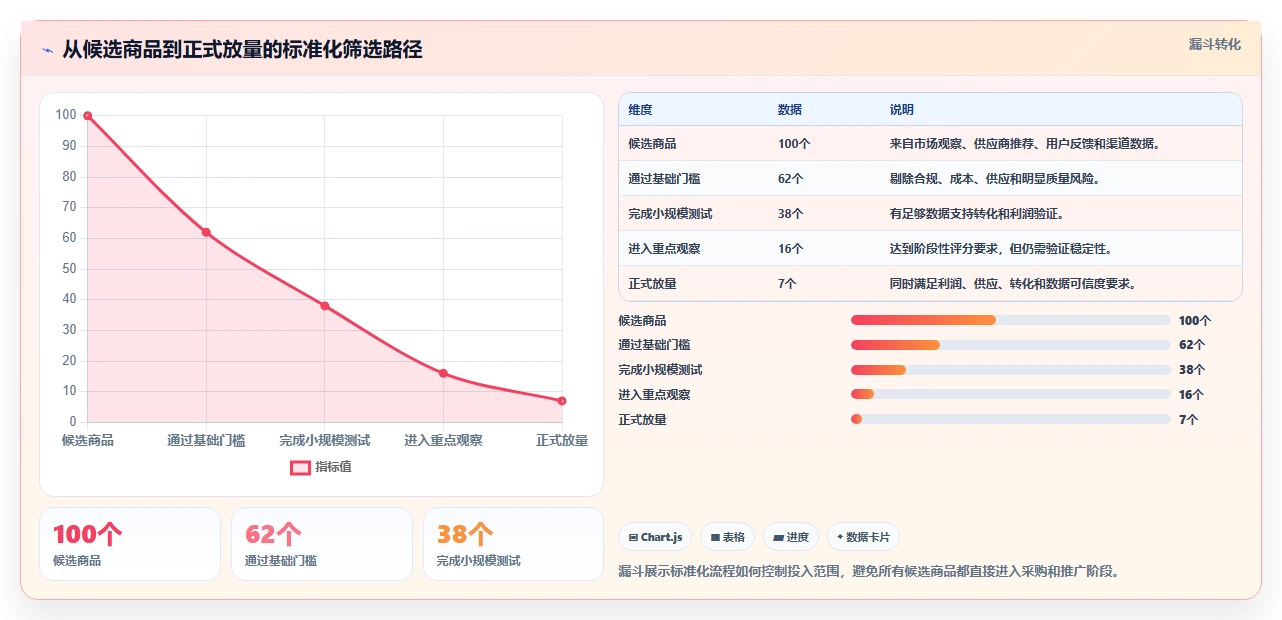Click the 通过基础门槛 progress bar
Viewport: 1282px width, 620px height.
1010,345
